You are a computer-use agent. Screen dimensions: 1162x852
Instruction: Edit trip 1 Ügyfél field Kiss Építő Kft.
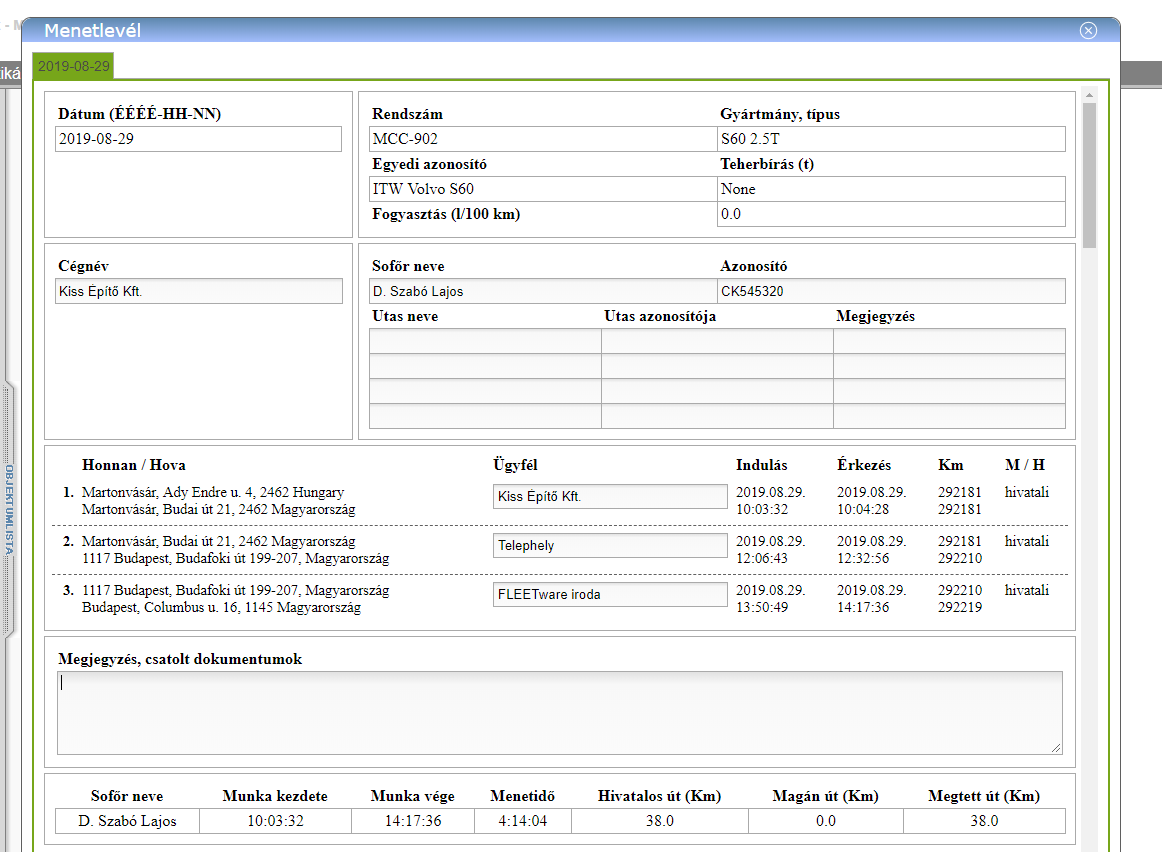pos(610,497)
